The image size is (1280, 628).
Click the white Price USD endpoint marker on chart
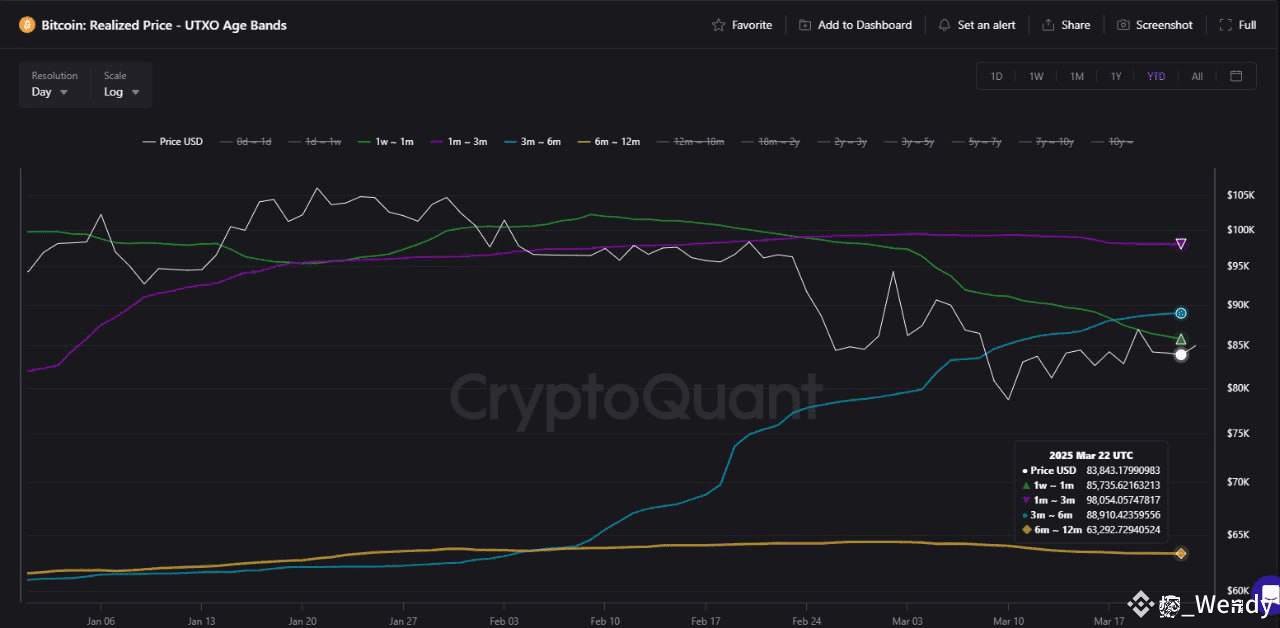tap(1180, 354)
